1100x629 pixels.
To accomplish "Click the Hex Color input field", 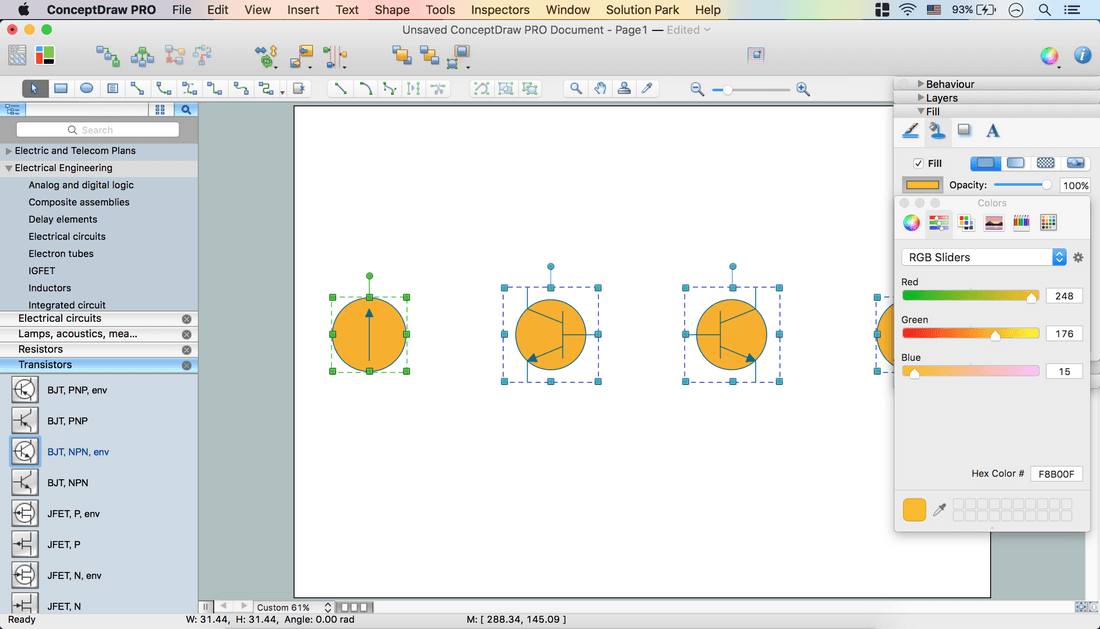I will coord(1056,474).
